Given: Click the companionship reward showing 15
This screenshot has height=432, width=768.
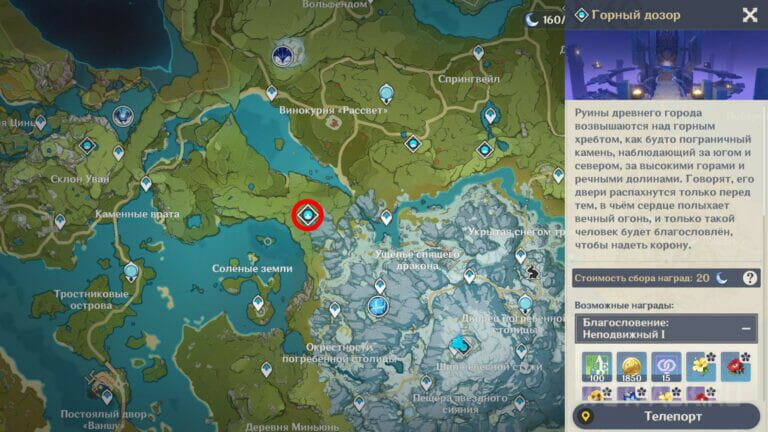Looking at the screenshot, I should [x=666, y=366].
